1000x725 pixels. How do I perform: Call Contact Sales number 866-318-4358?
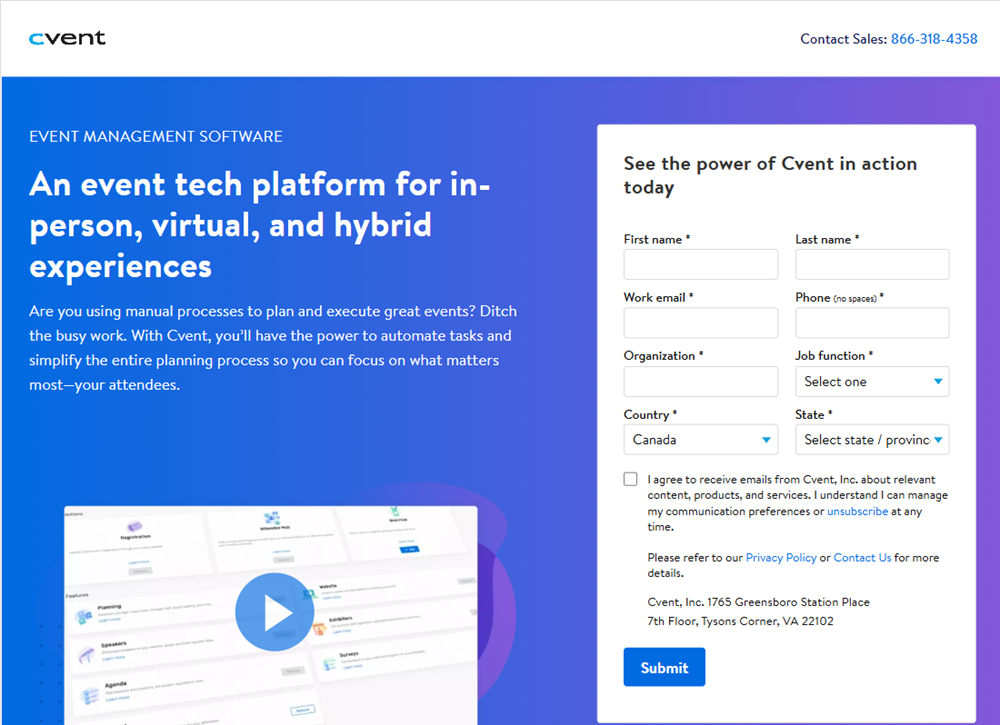pos(934,39)
